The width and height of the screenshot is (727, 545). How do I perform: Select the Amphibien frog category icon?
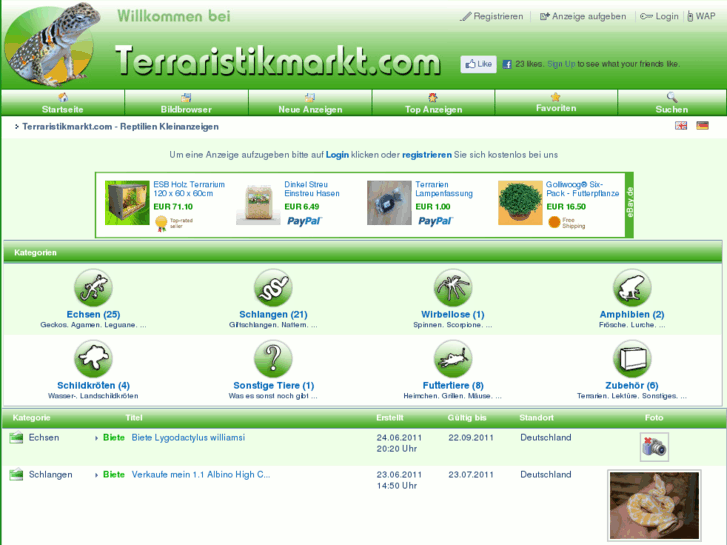pos(632,288)
